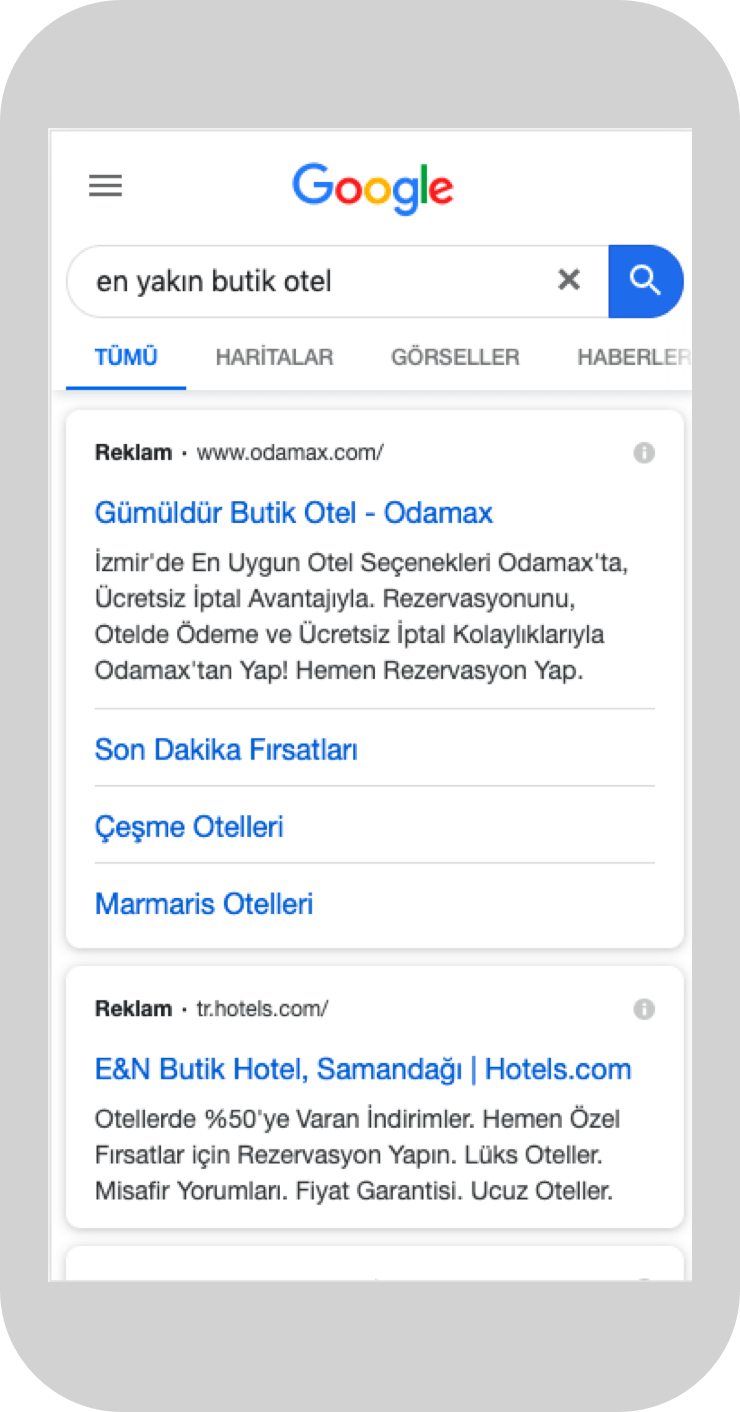Open 'E&N Butik Hotel, Samandağı | Hotels.com' result
Screen dimensions: 740x1412
[363, 1069]
